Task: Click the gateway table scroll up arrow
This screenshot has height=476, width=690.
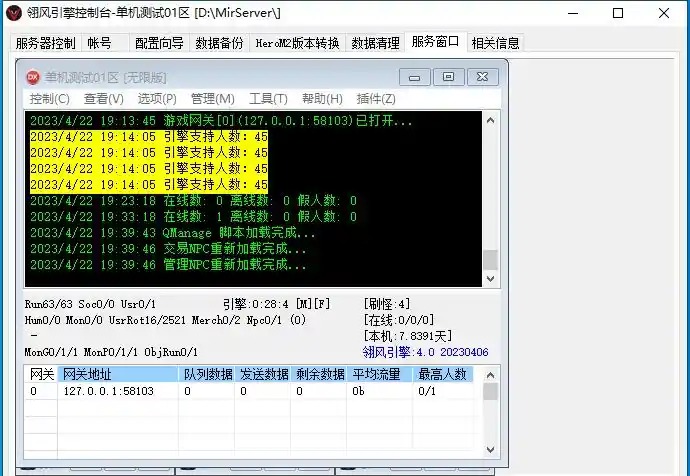Action: coord(491,375)
